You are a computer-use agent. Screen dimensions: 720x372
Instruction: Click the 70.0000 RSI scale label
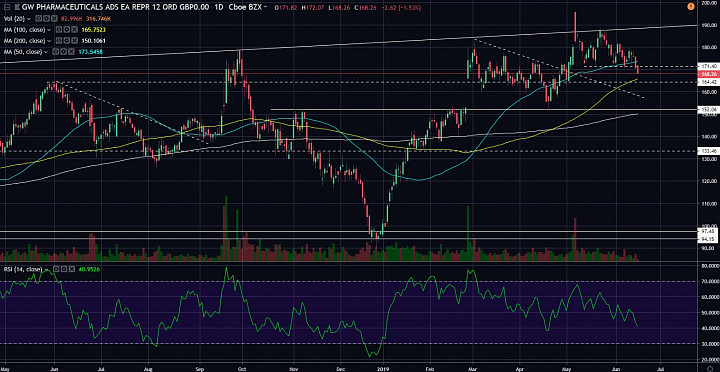709,282
